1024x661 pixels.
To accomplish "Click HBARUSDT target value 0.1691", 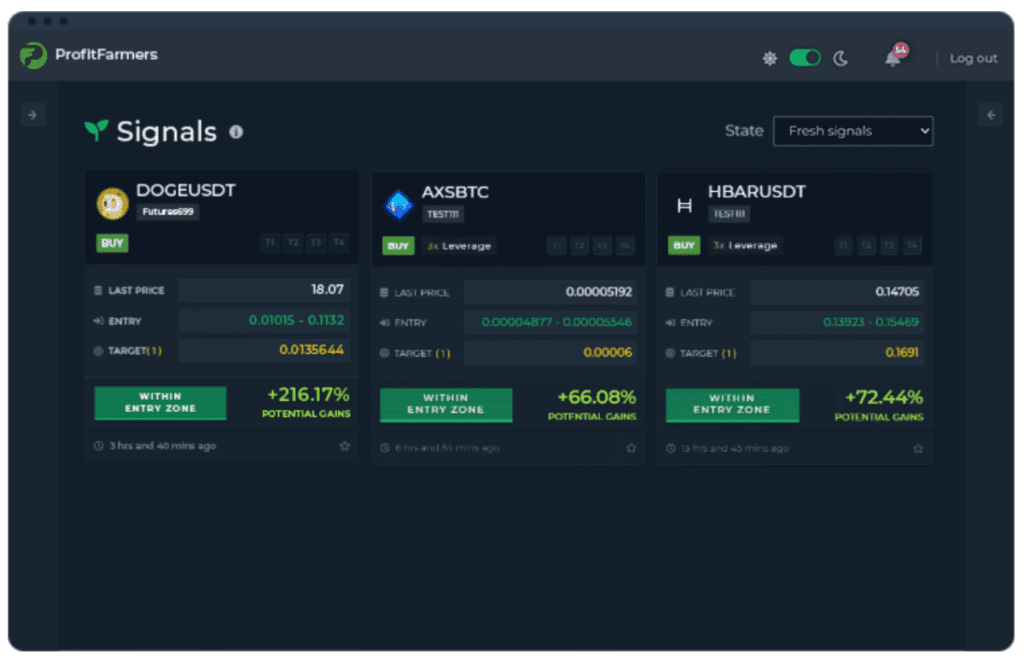I will [902, 353].
